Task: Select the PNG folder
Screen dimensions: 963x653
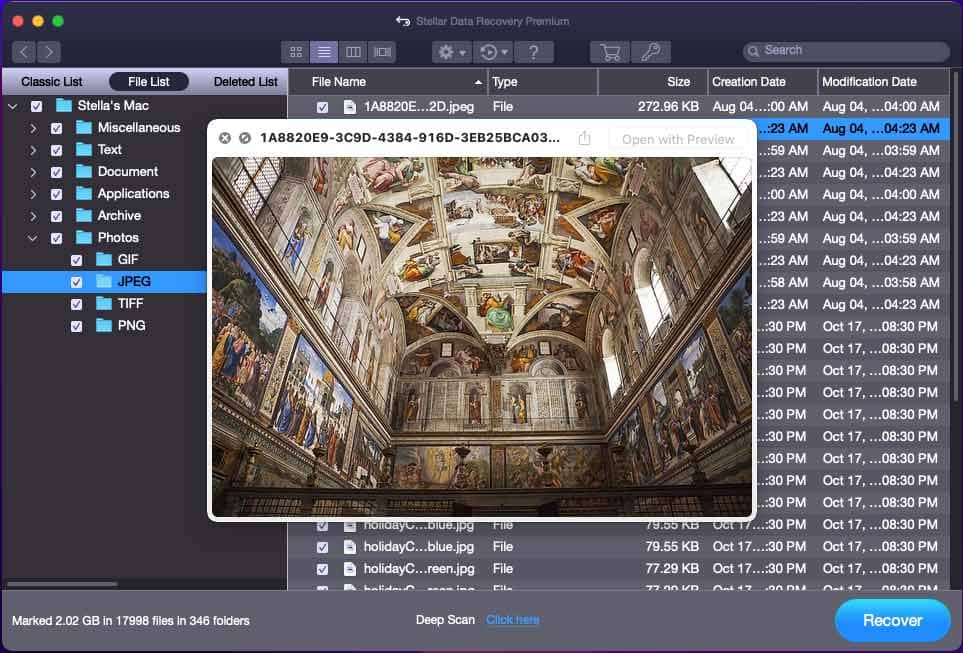Action: tap(131, 326)
